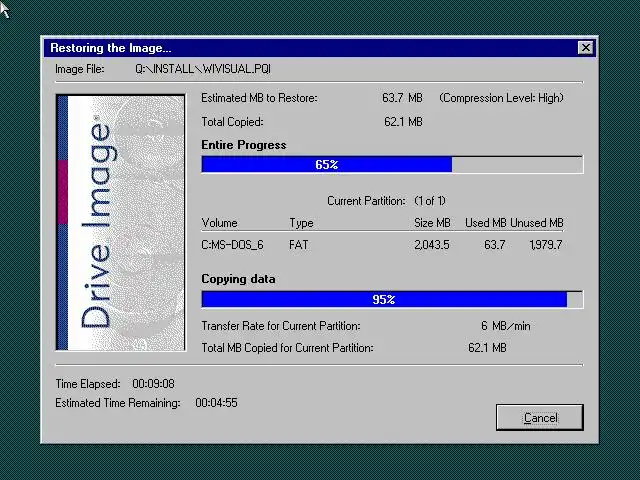Click the Current Partition label
This screenshot has height=480, width=640.
coord(366,201)
